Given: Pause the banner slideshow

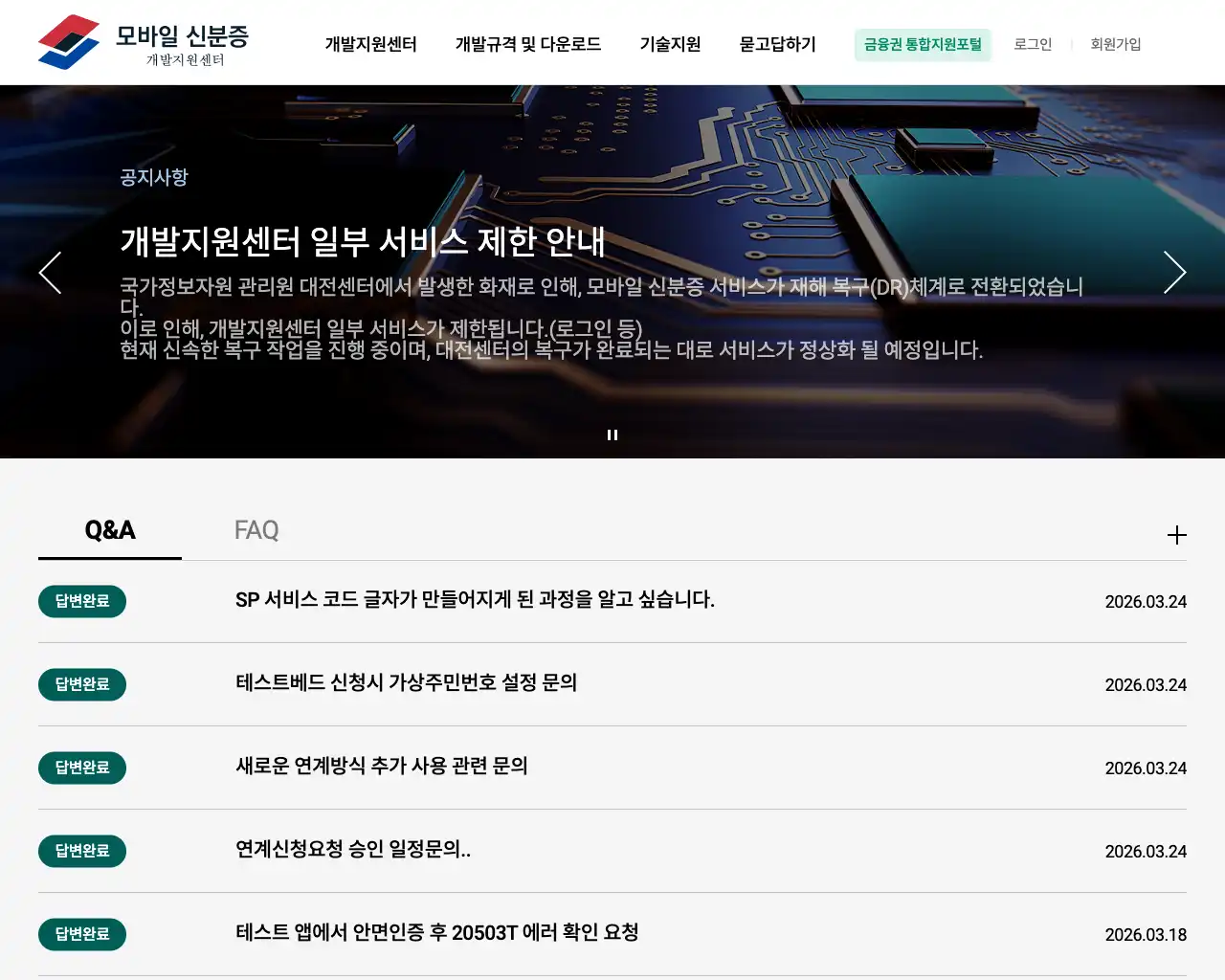Looking at the screenshot, I should point(612,434).
